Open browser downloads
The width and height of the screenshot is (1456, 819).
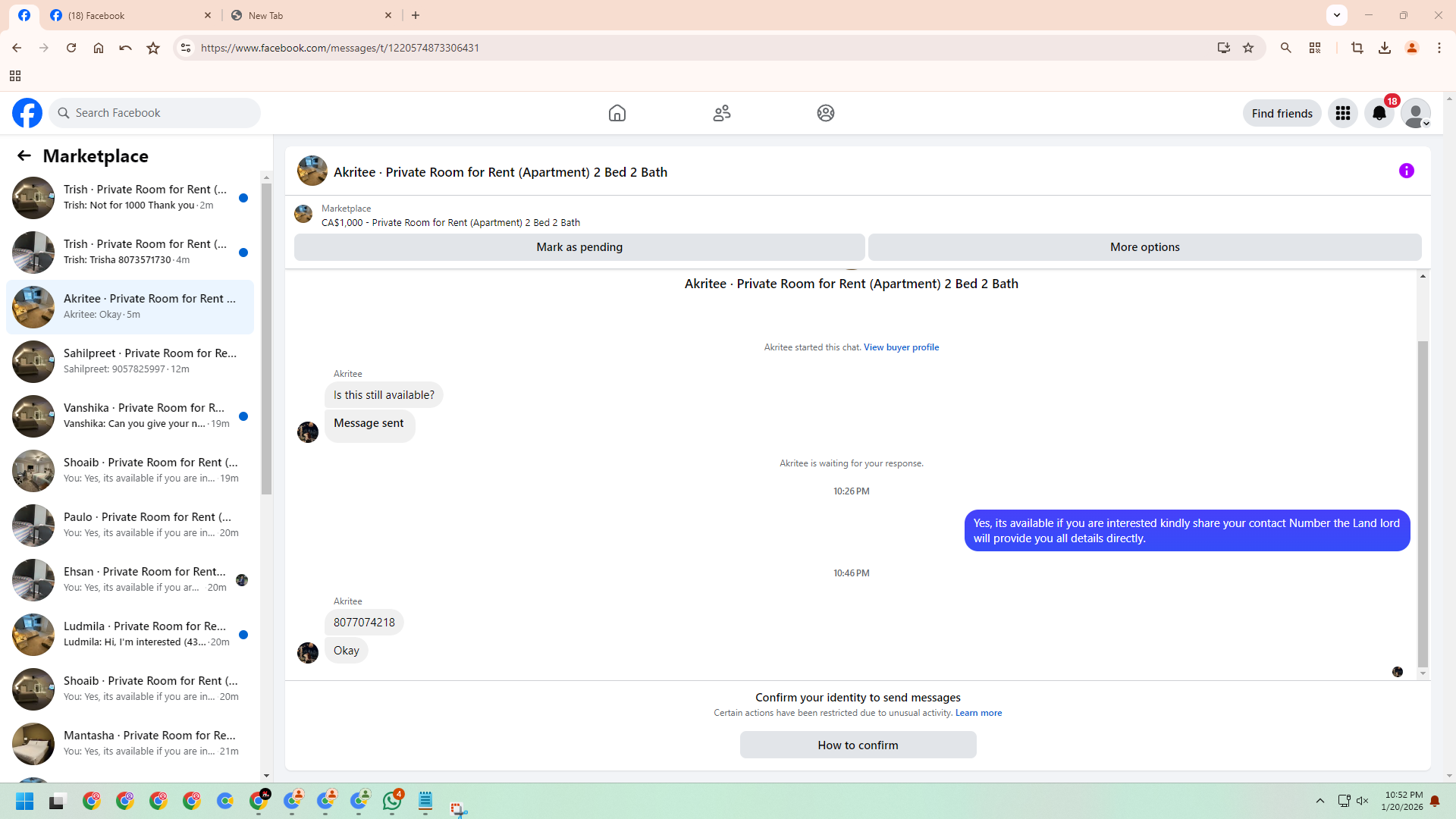click(1385, 48)
